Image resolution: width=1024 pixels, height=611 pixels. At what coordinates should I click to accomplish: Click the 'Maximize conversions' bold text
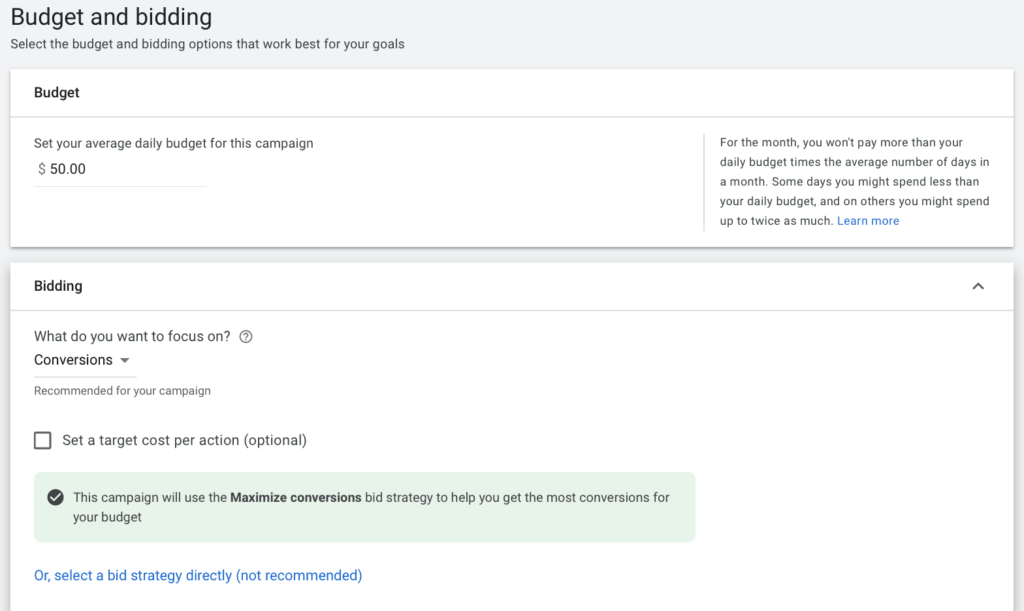point(296,497)
